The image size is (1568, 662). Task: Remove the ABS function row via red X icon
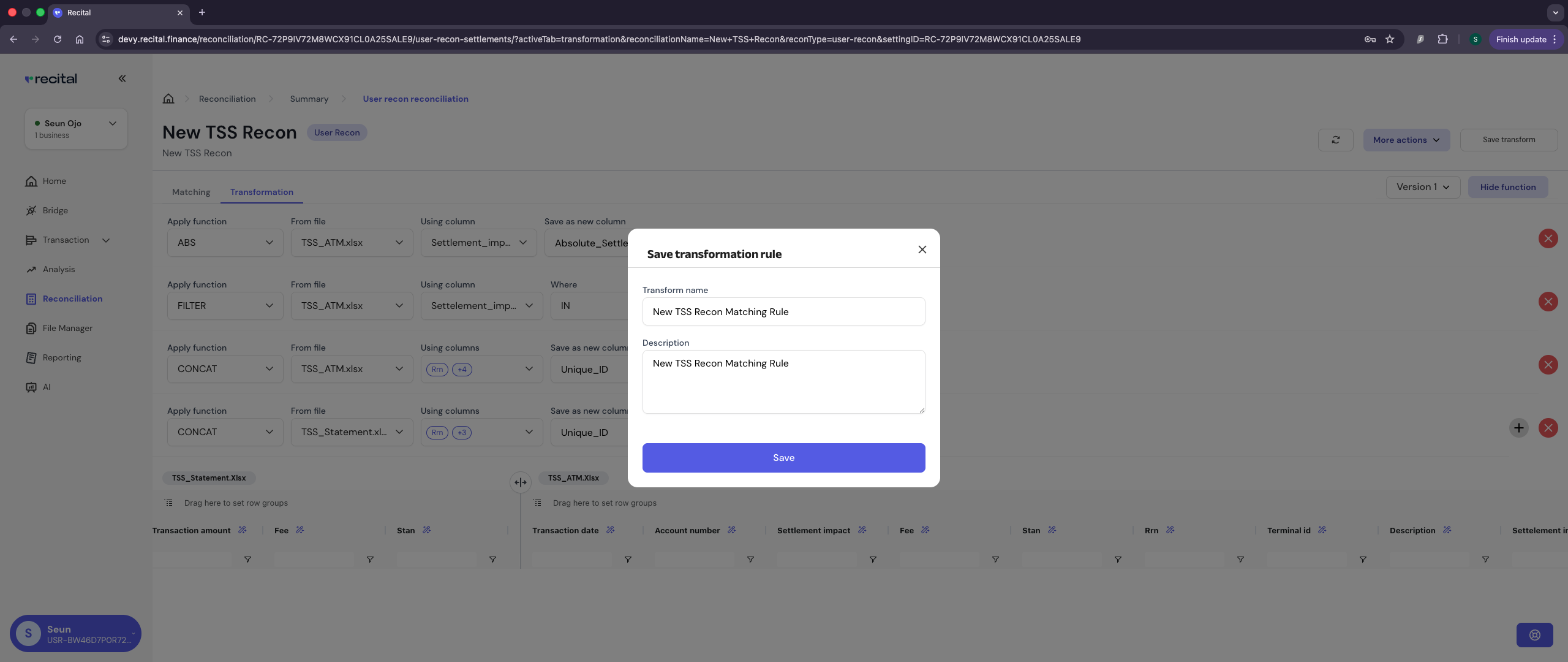coord(1548,238)
